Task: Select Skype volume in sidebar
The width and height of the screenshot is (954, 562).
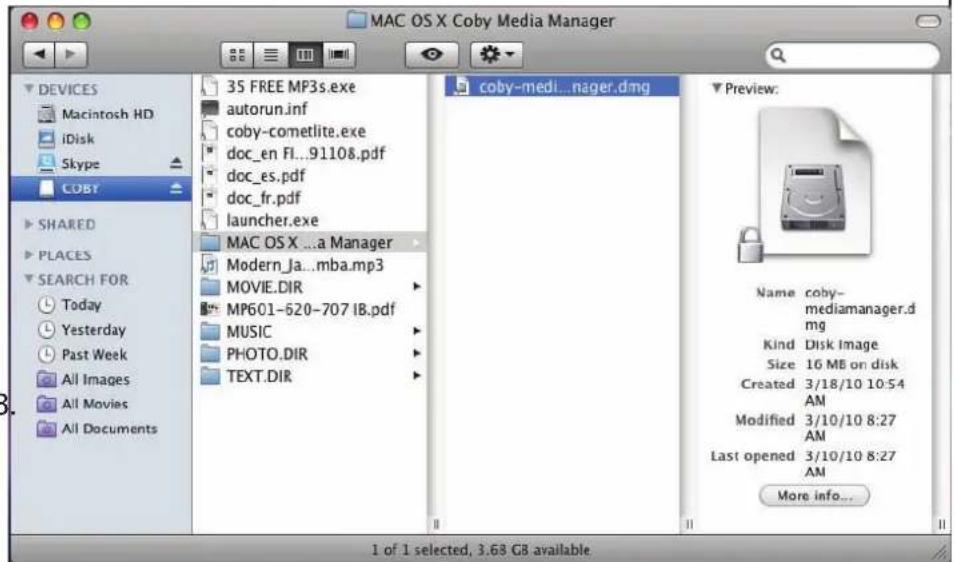Action: (100, 164)
